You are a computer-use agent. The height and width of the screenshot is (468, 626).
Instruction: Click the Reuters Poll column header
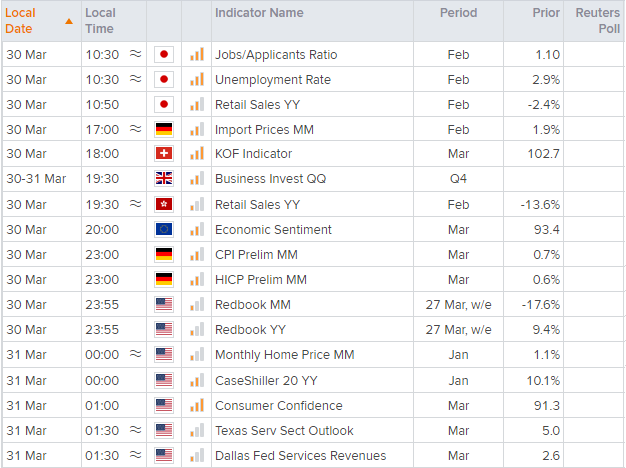597,21
